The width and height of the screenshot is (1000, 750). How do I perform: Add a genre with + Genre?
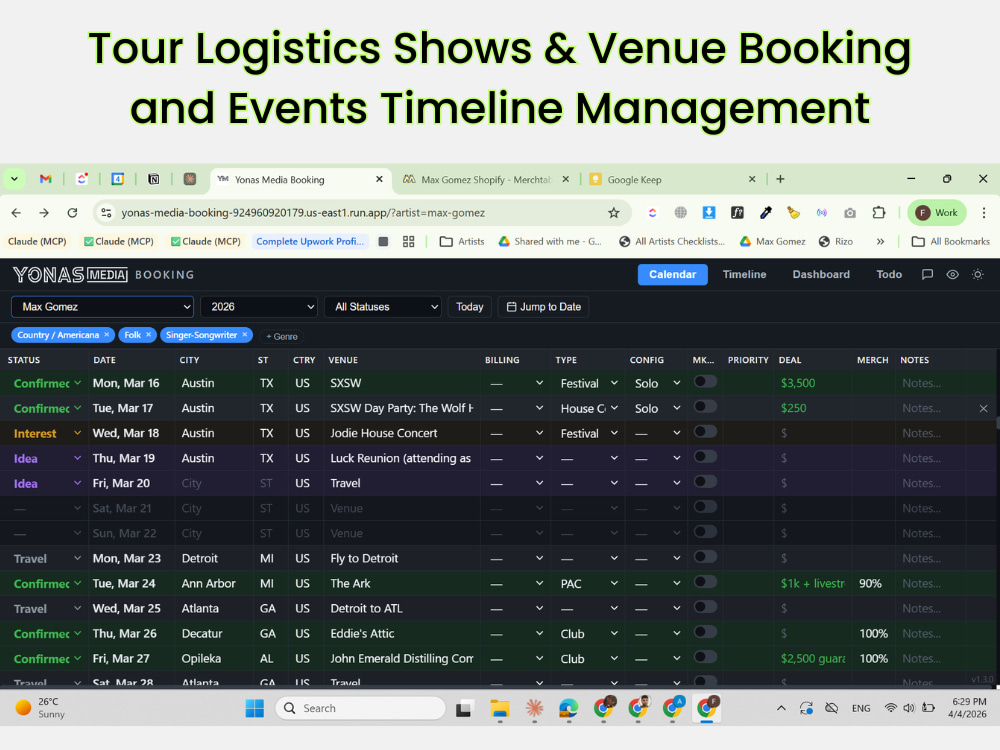click(x=282, y=336)
